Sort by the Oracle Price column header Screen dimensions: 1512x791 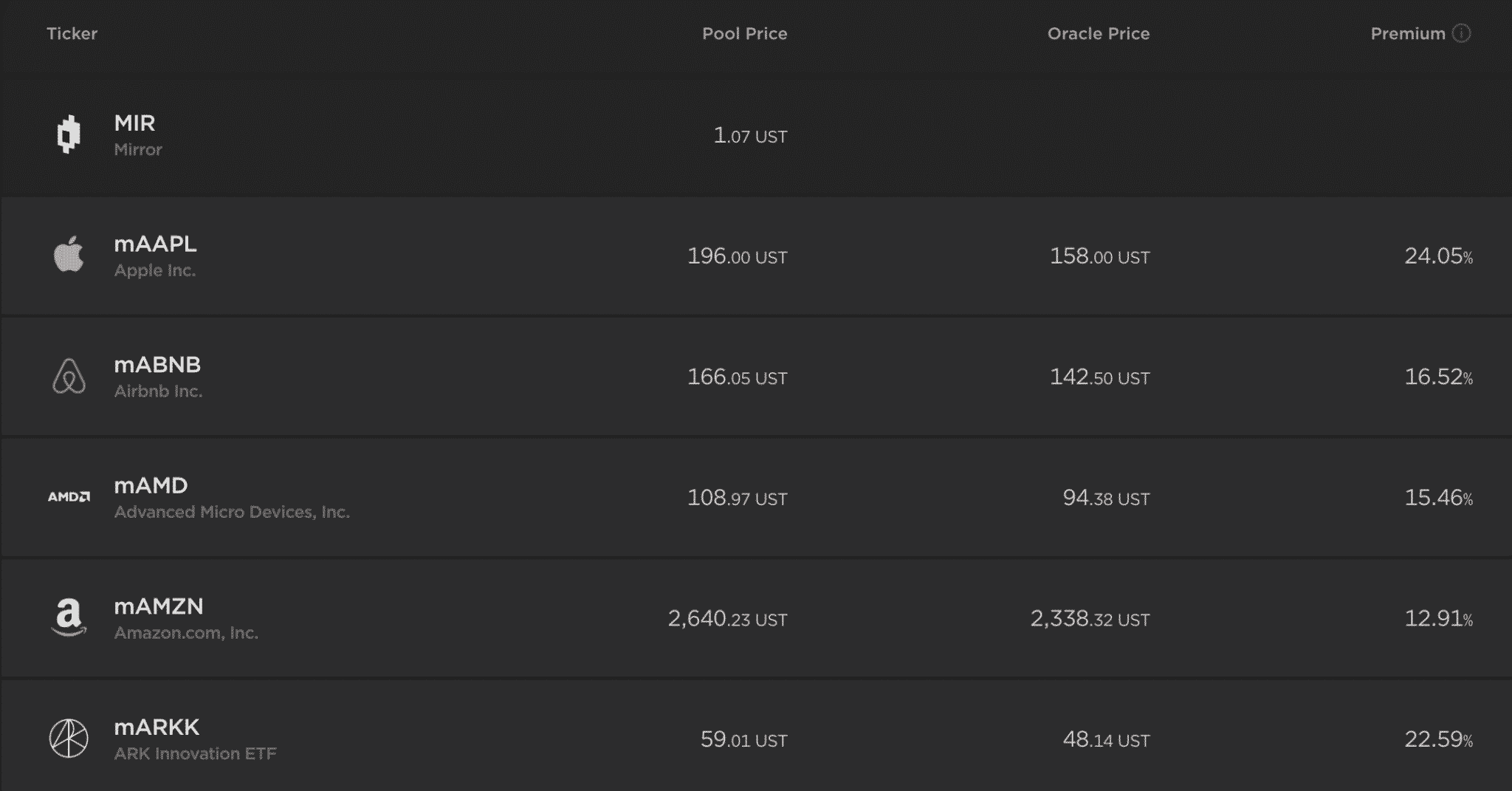[x=1098, y=33]
